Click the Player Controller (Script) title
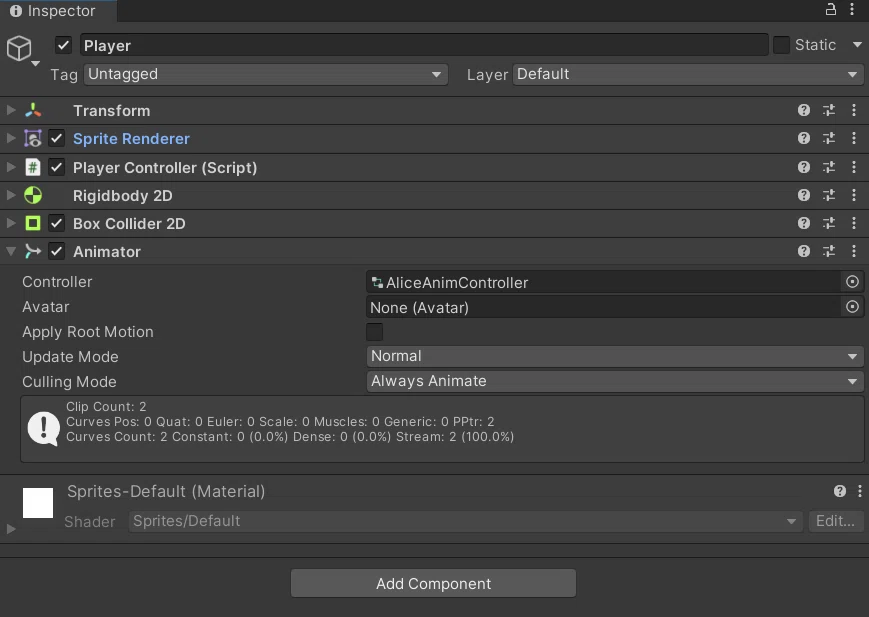 (165, 167)
